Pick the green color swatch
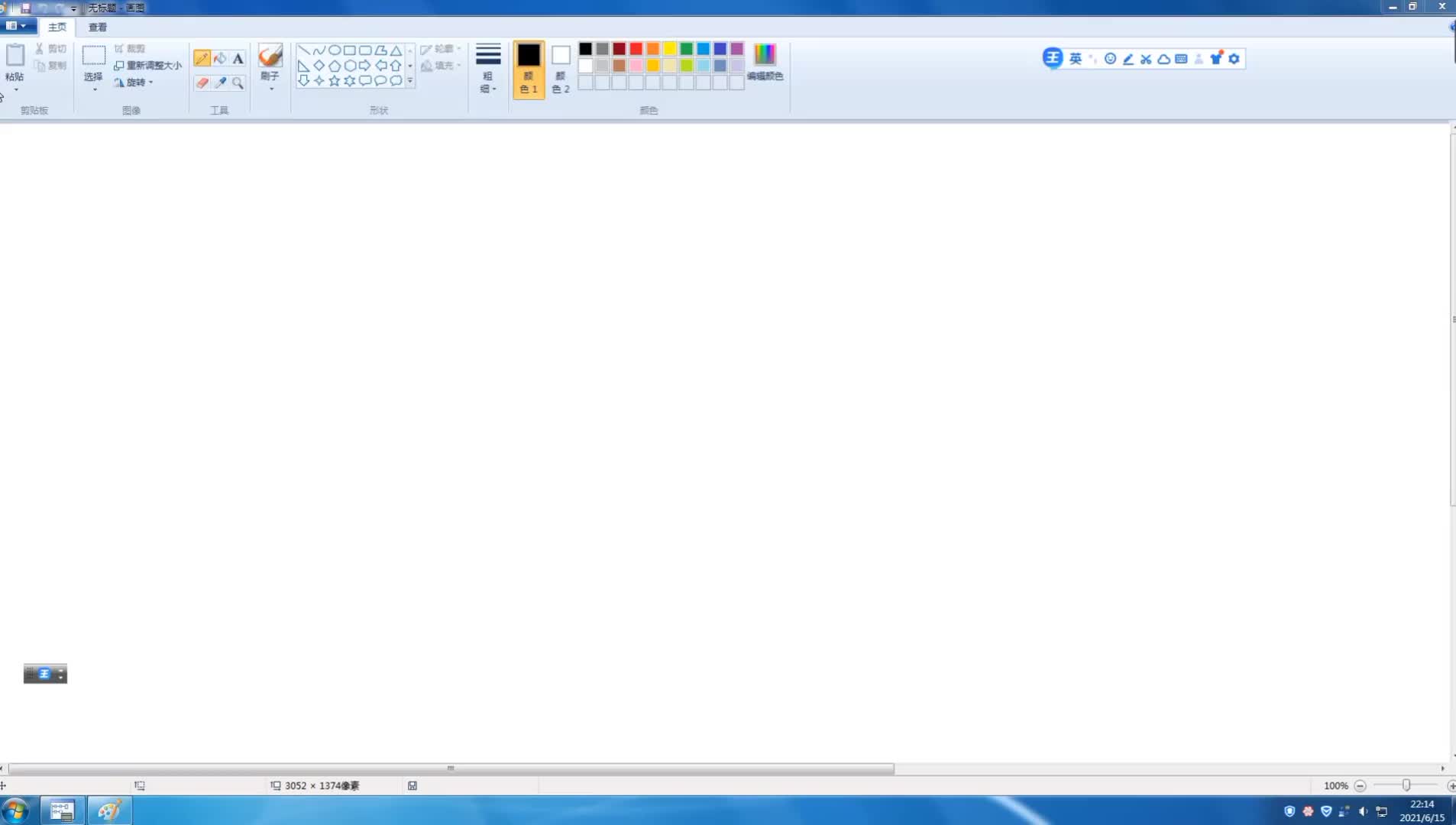The height and width of the screenshot is (825, 1456). (687, 49)
